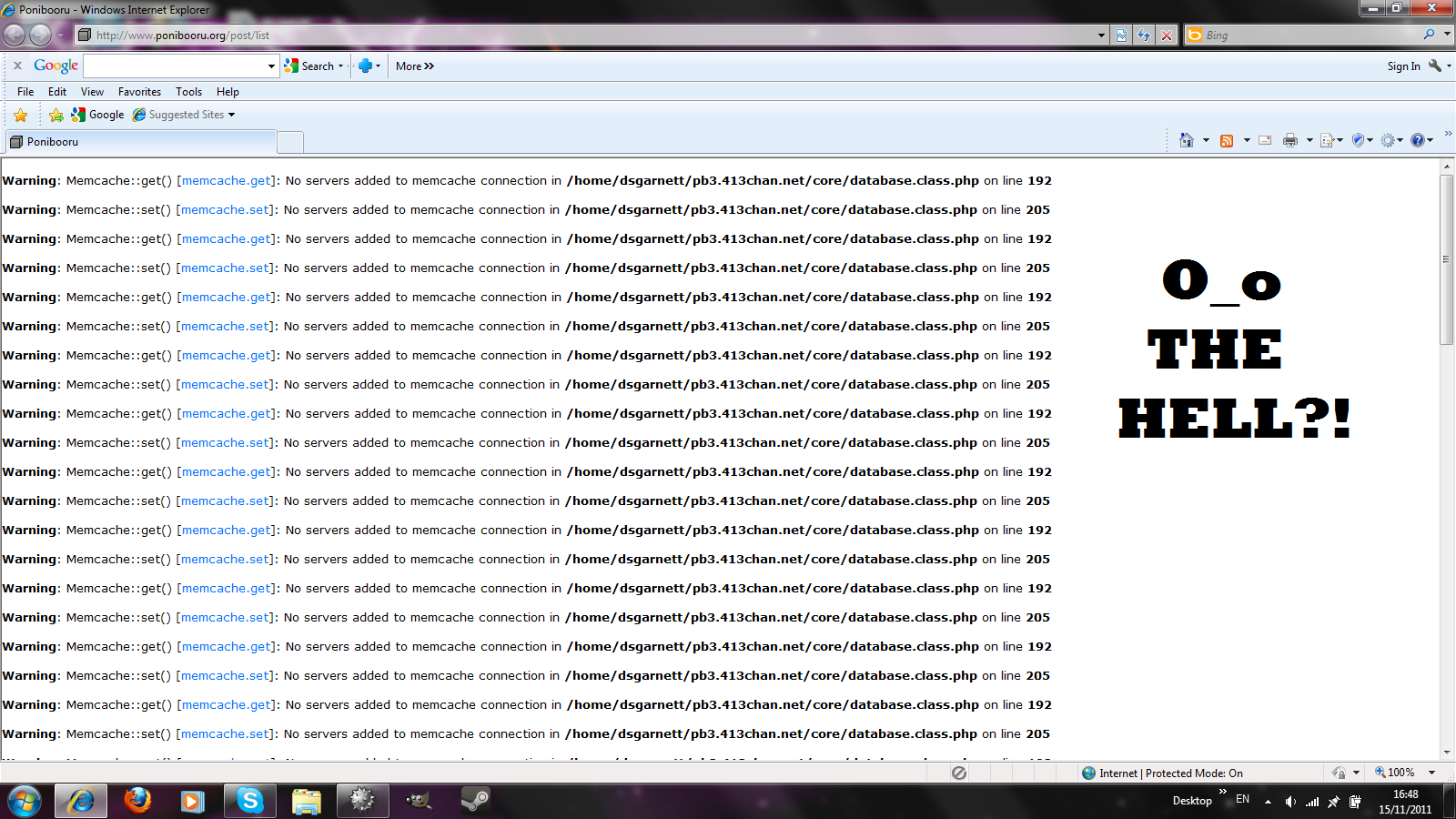Open the Google favorites bar link
The image size is (1456, 819).
(x=97, y=115)
